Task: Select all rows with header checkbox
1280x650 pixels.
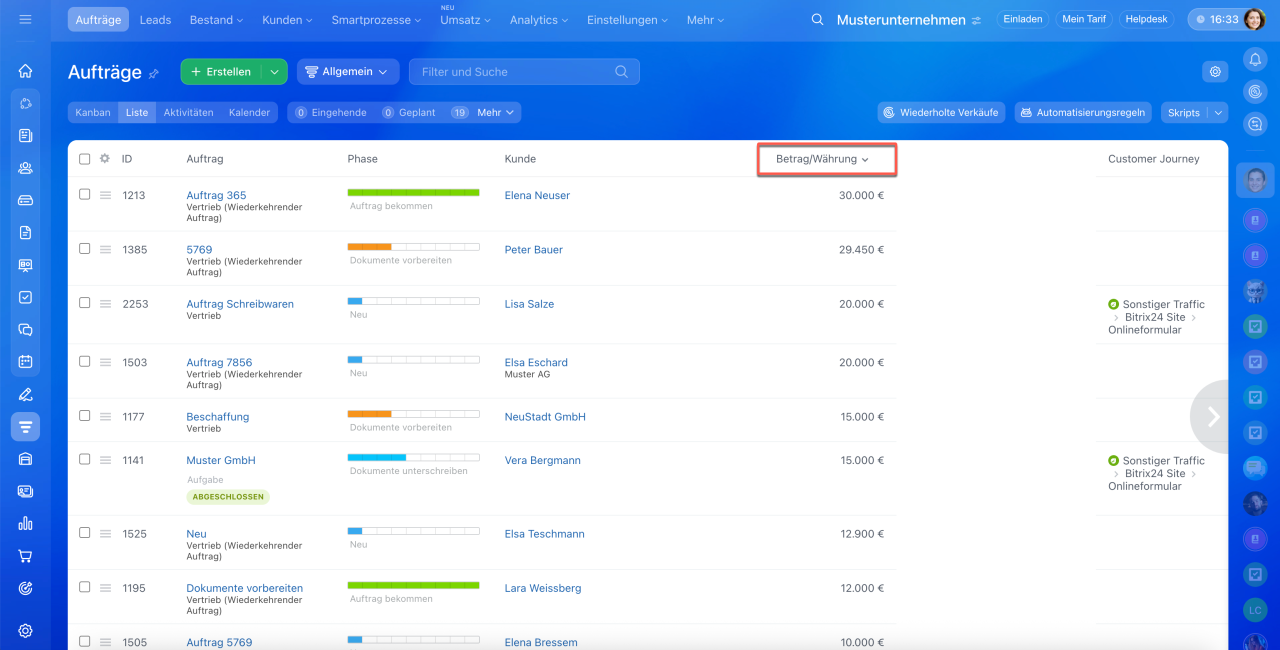Action: pyautogui.click(x=84, y=159)
